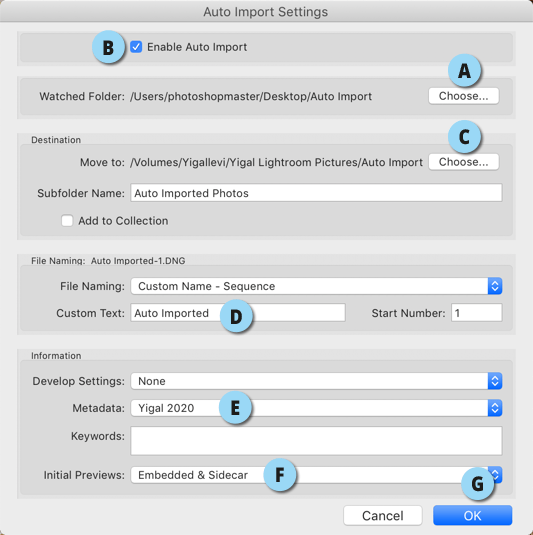Screen dimensions: 533x535
Task: Uncheck the Enable Auto Import checkbox
Action: (x=136, y=47)
